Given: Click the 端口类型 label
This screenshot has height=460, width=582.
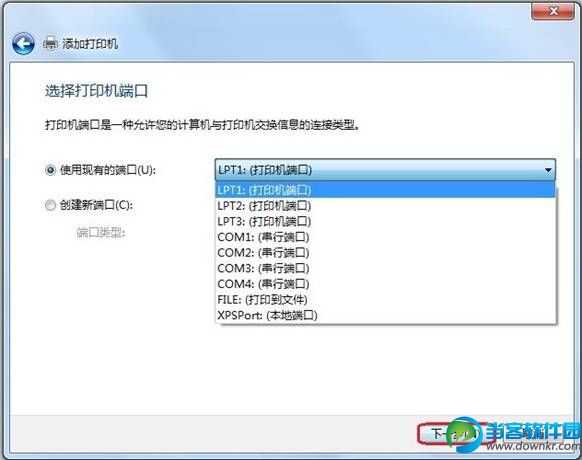Looking at the screenshot, I should click(x=101, y=232).
